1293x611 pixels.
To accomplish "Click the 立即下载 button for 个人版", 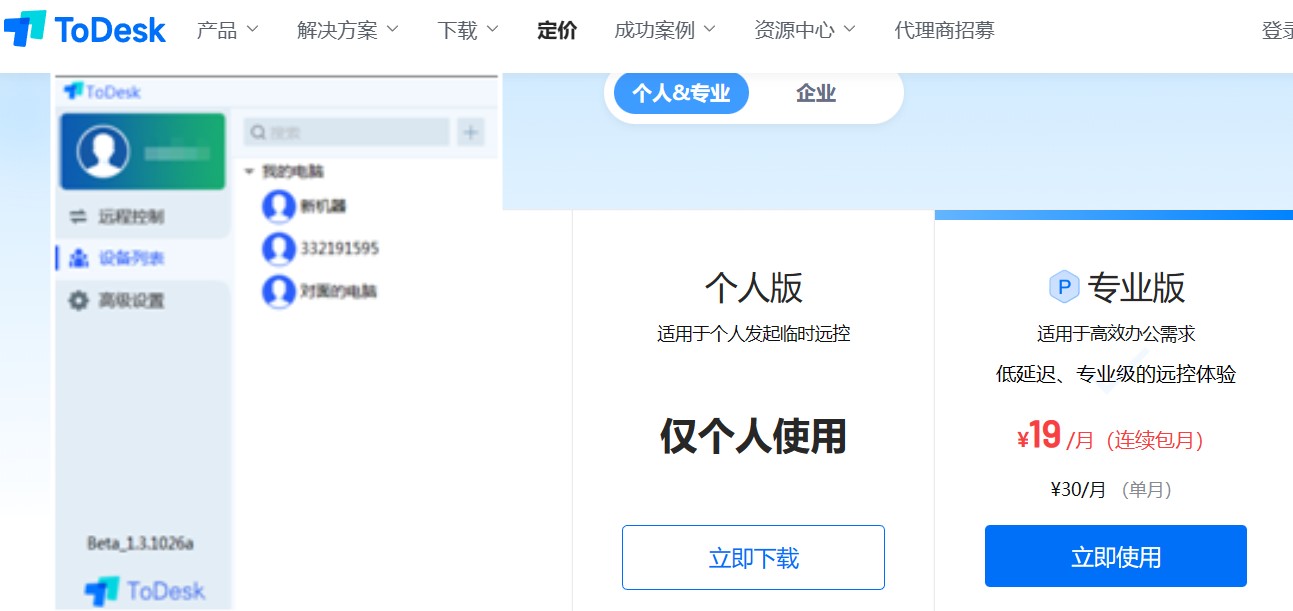I will (753, 558).
